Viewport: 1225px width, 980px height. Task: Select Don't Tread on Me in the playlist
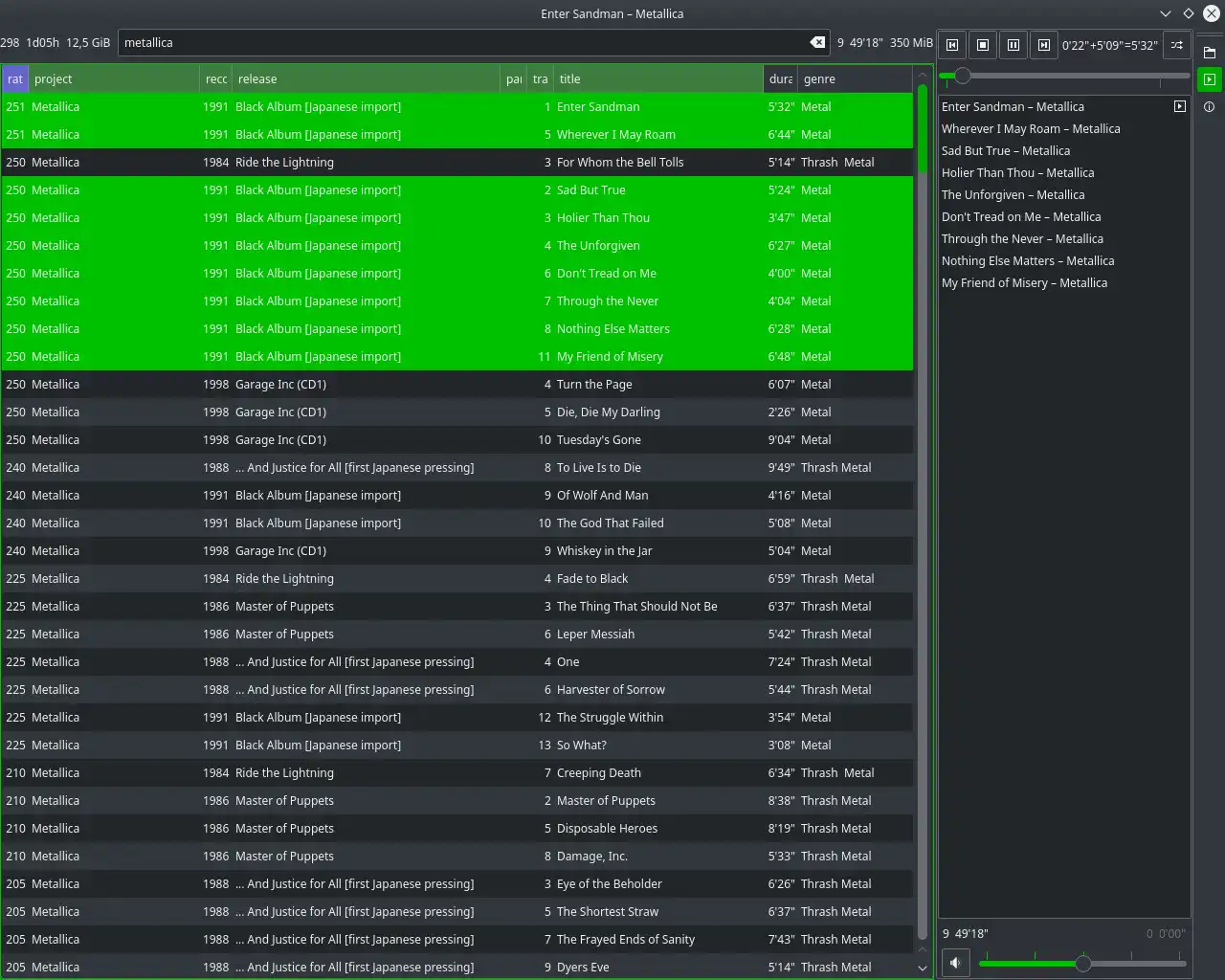(x=1064, y=216)
